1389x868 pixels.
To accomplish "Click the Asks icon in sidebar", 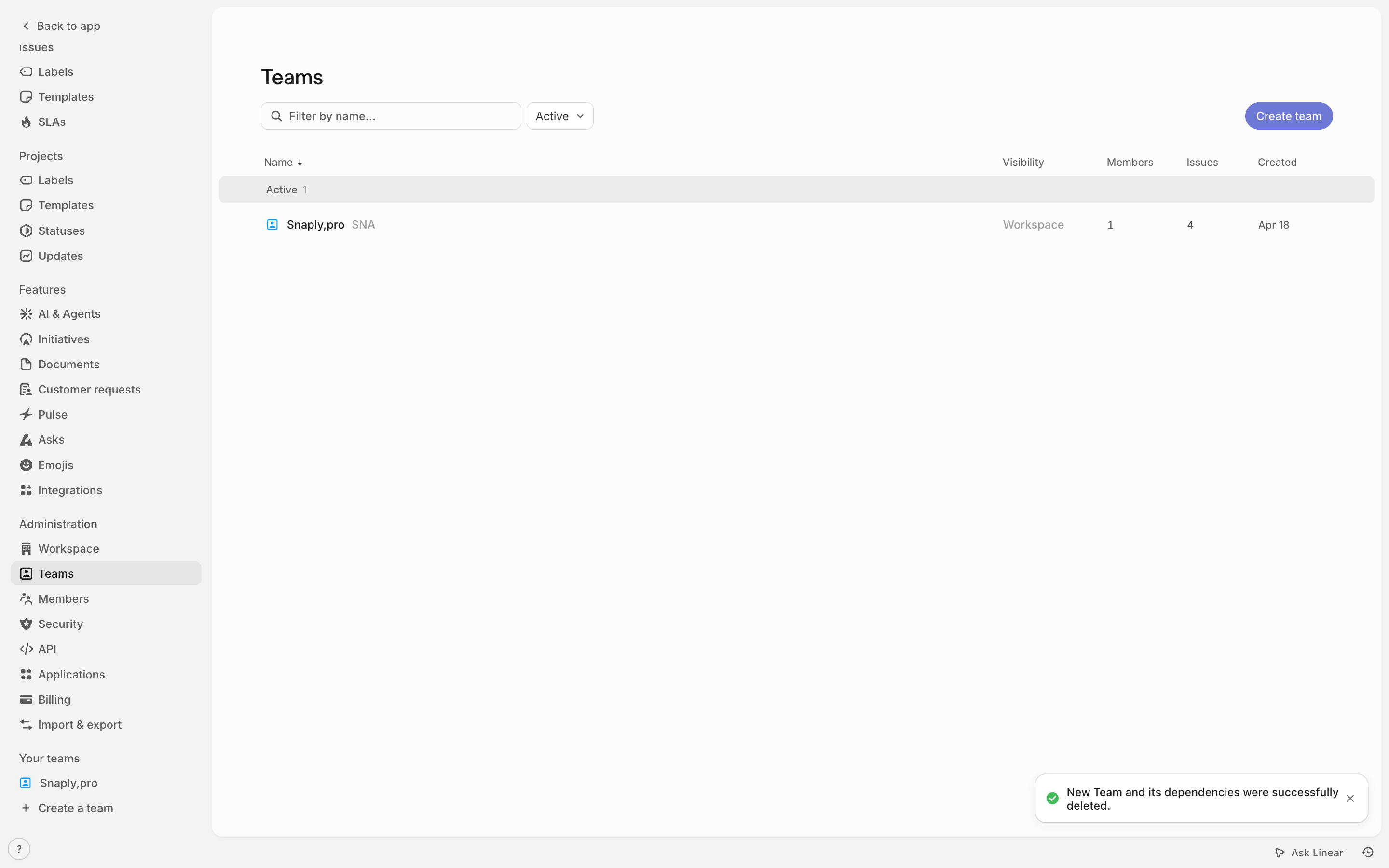I will click(26, 440).
